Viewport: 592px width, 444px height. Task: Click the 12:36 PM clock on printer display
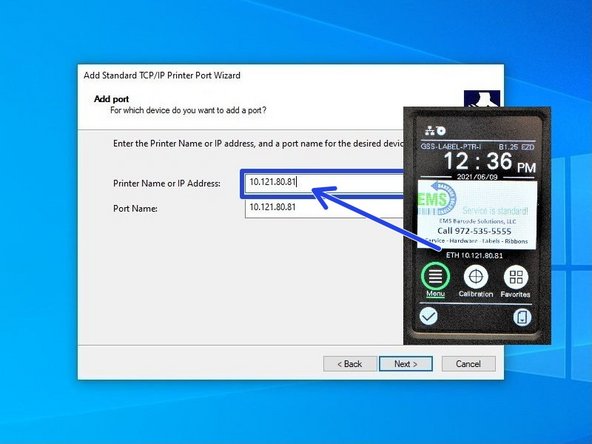(x=490, y=162)
